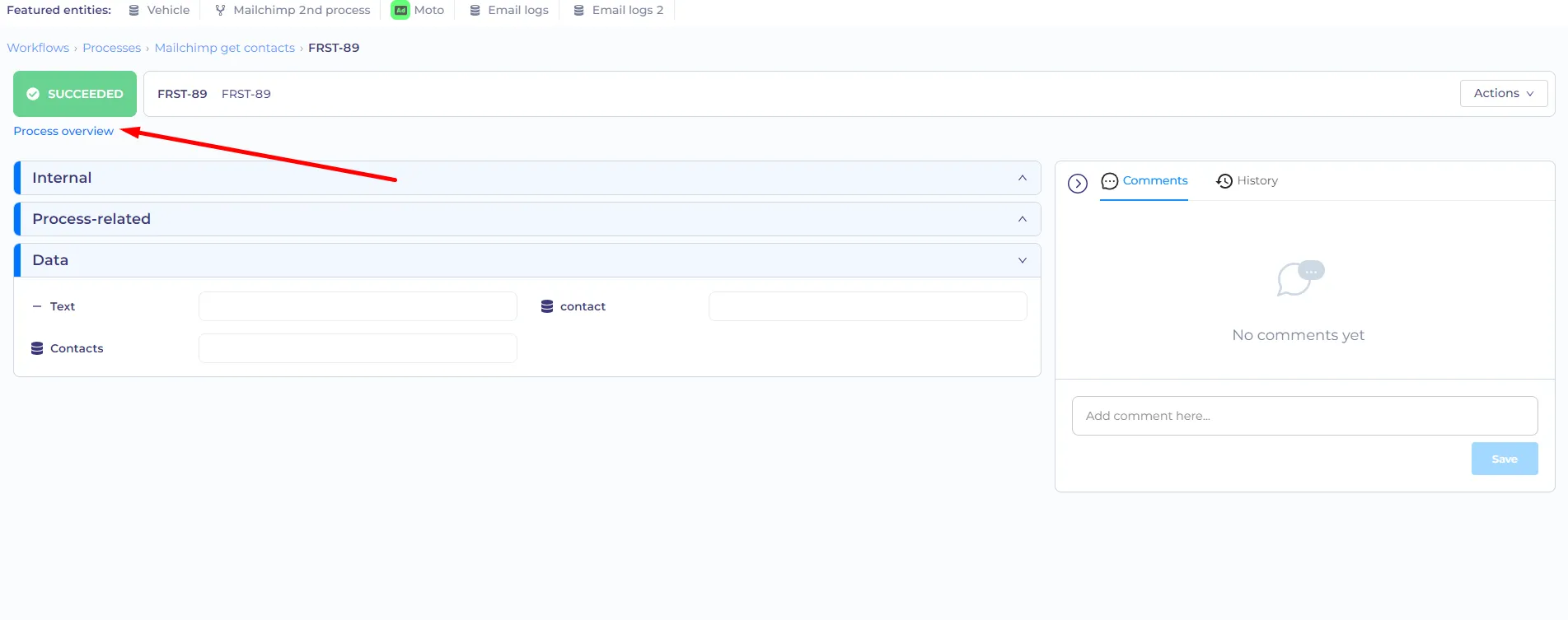
Task: Switch to the Comments tab
Action: point(1144,180)
